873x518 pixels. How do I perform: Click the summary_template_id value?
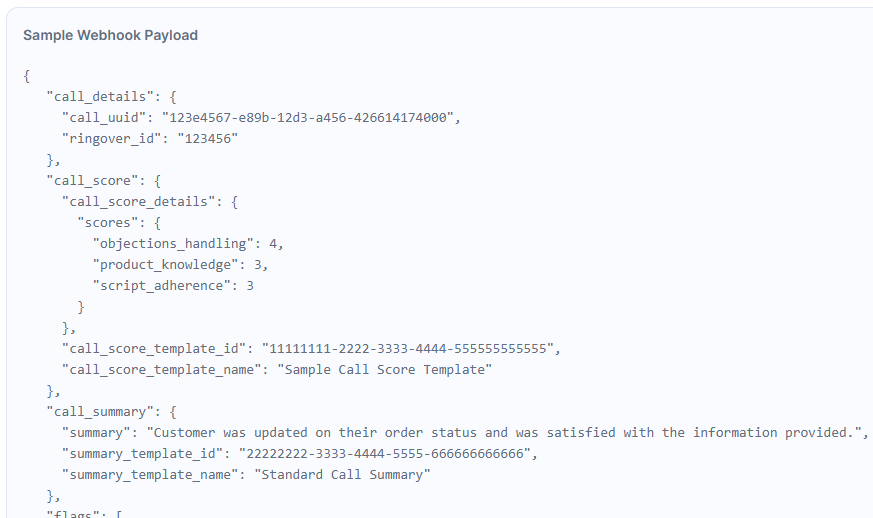[385, 454]
